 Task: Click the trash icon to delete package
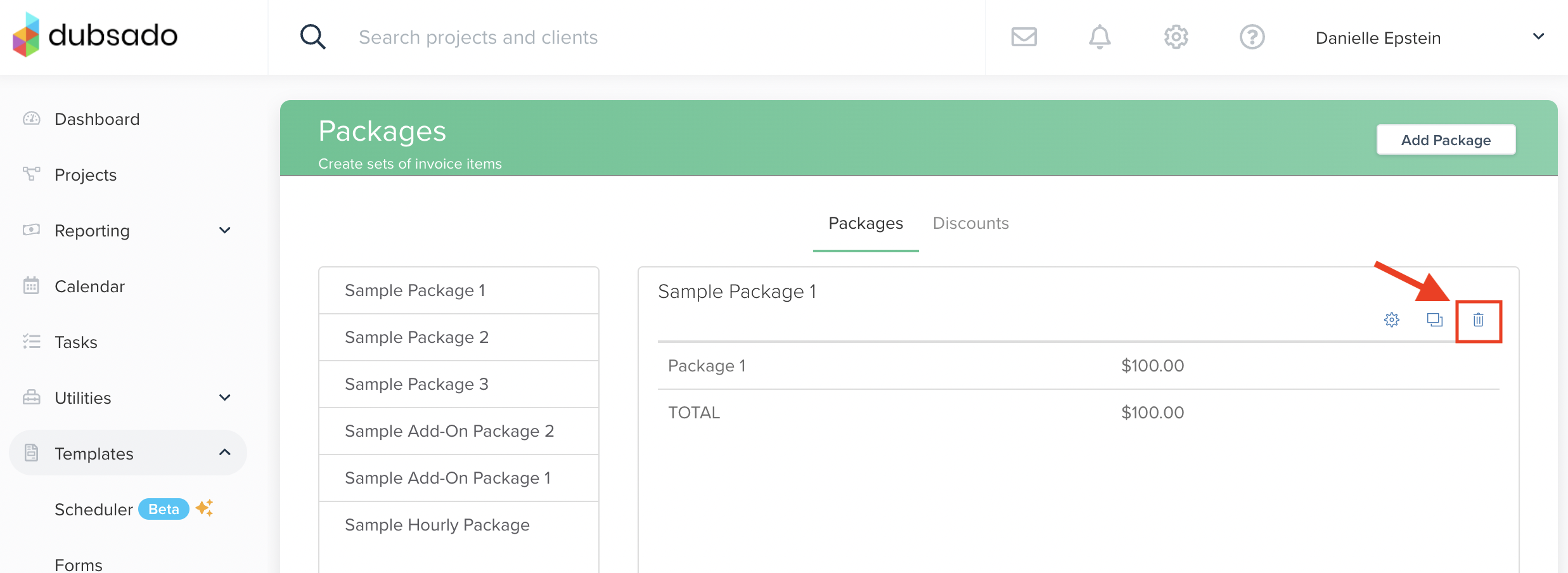(1478, 320)
